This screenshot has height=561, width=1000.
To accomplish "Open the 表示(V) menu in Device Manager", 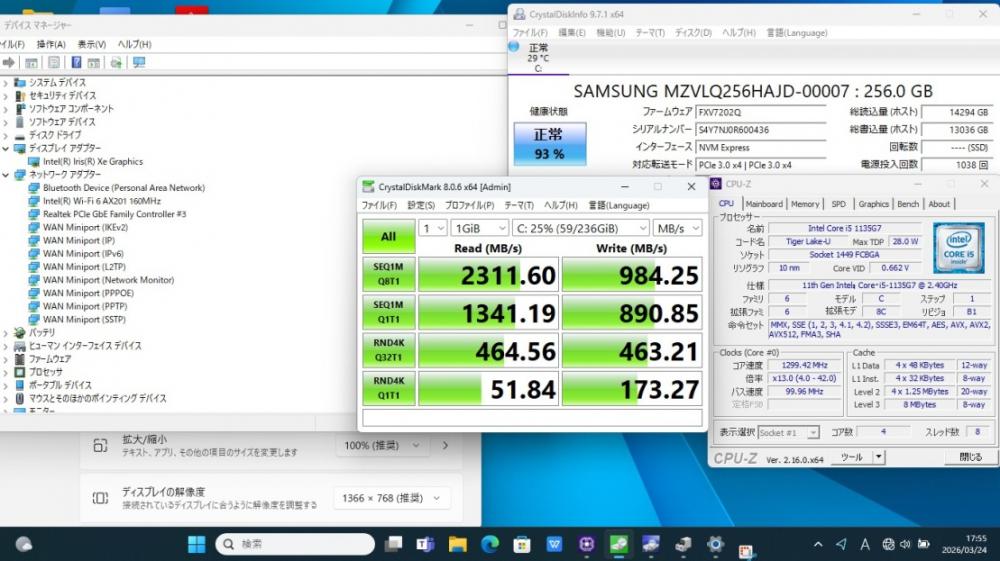I will click(91, 45).
